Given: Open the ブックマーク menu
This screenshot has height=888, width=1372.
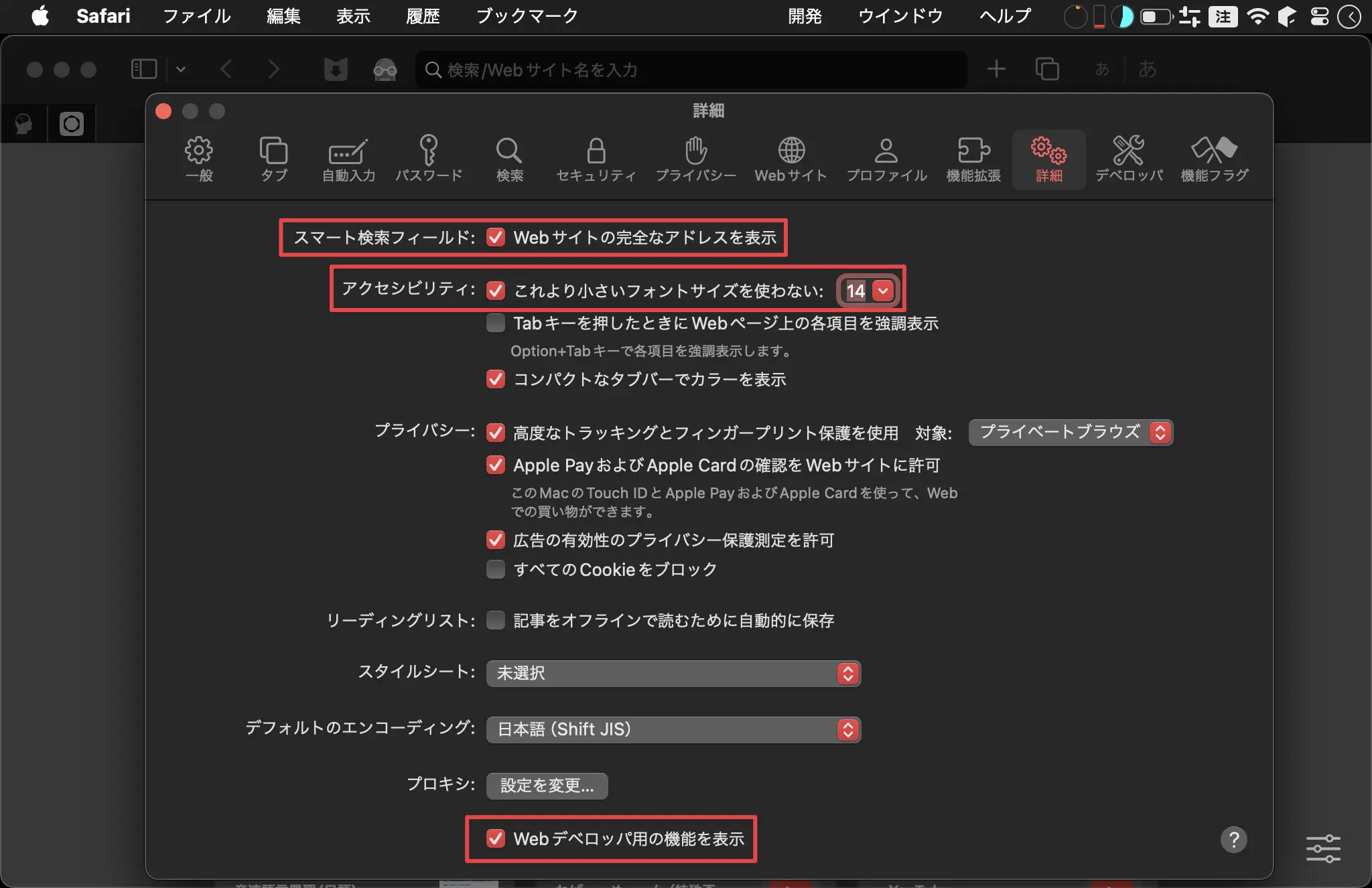Looking at the screenshot, I should click(527, 15).
